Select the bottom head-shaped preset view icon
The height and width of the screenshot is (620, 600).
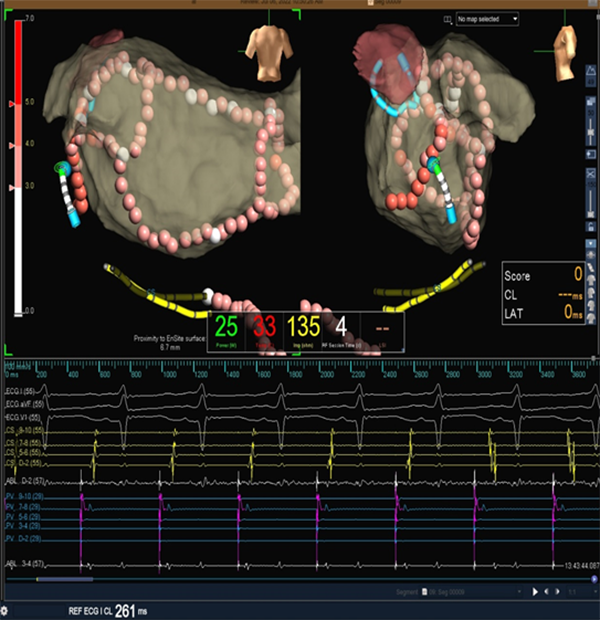click(x=591, y=318)
